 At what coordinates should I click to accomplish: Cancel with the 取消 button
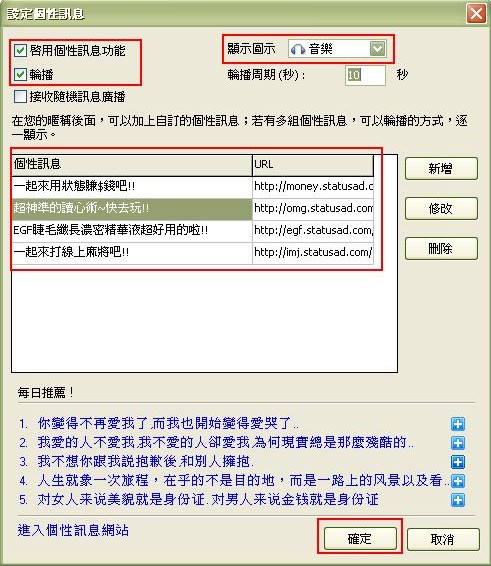(443, 539)
